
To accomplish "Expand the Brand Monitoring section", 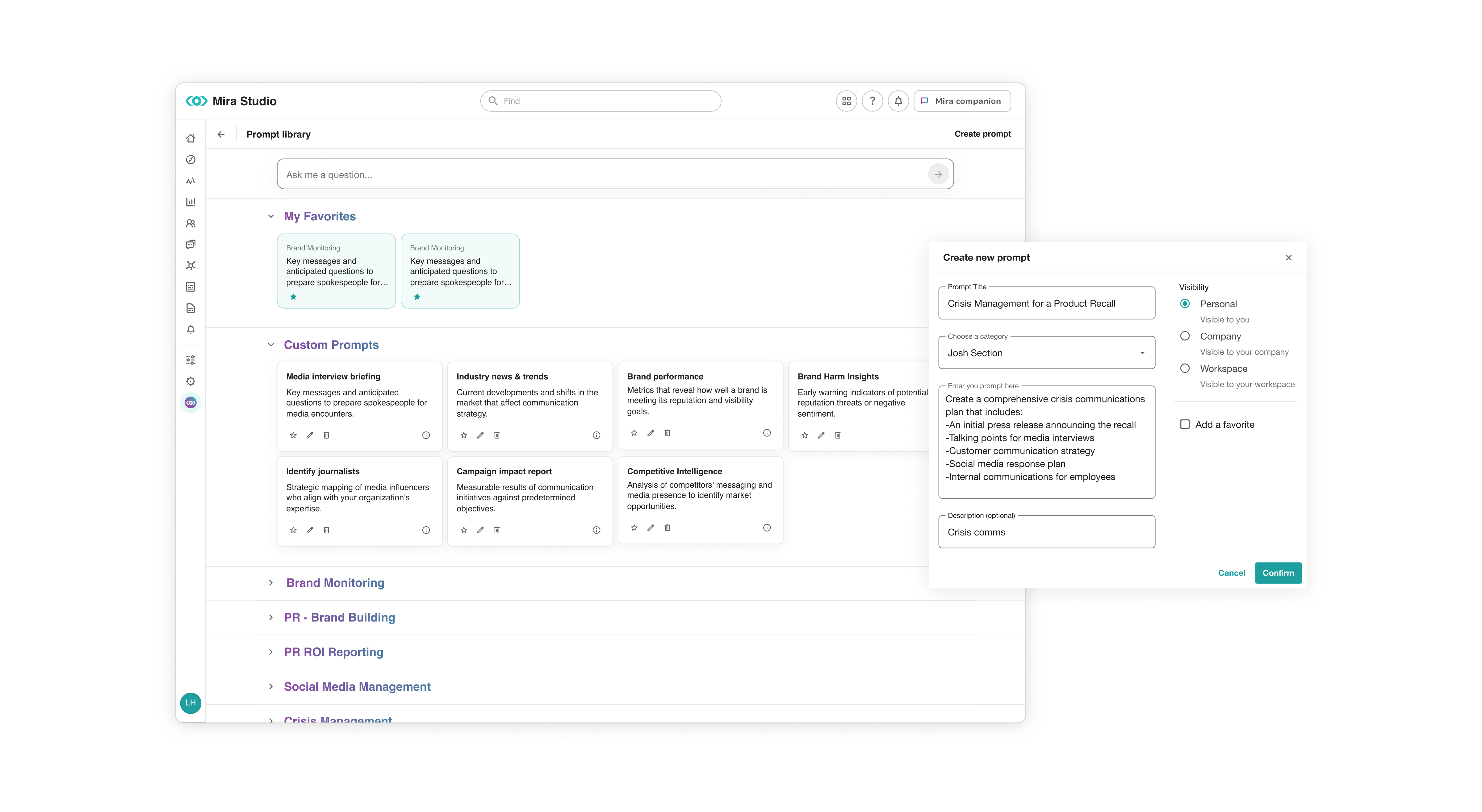I will (x=270, y=583).
